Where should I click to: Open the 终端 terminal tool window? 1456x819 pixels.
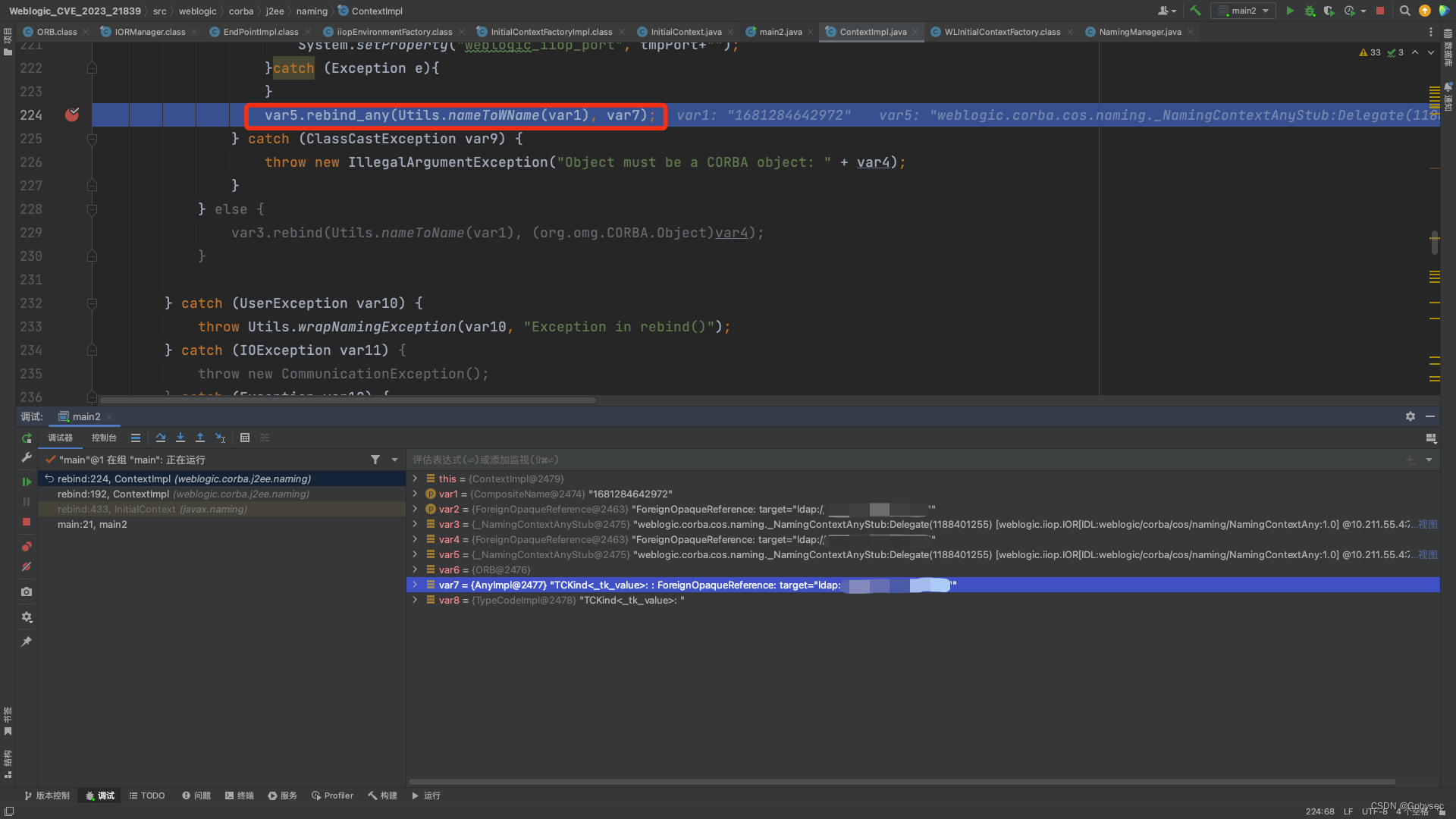tap(240, 795)
